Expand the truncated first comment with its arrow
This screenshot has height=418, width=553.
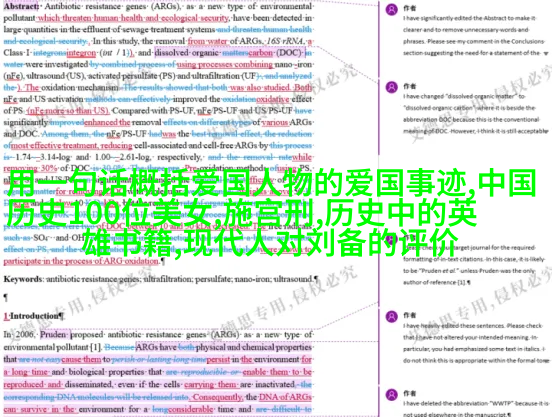click(546, 54)
